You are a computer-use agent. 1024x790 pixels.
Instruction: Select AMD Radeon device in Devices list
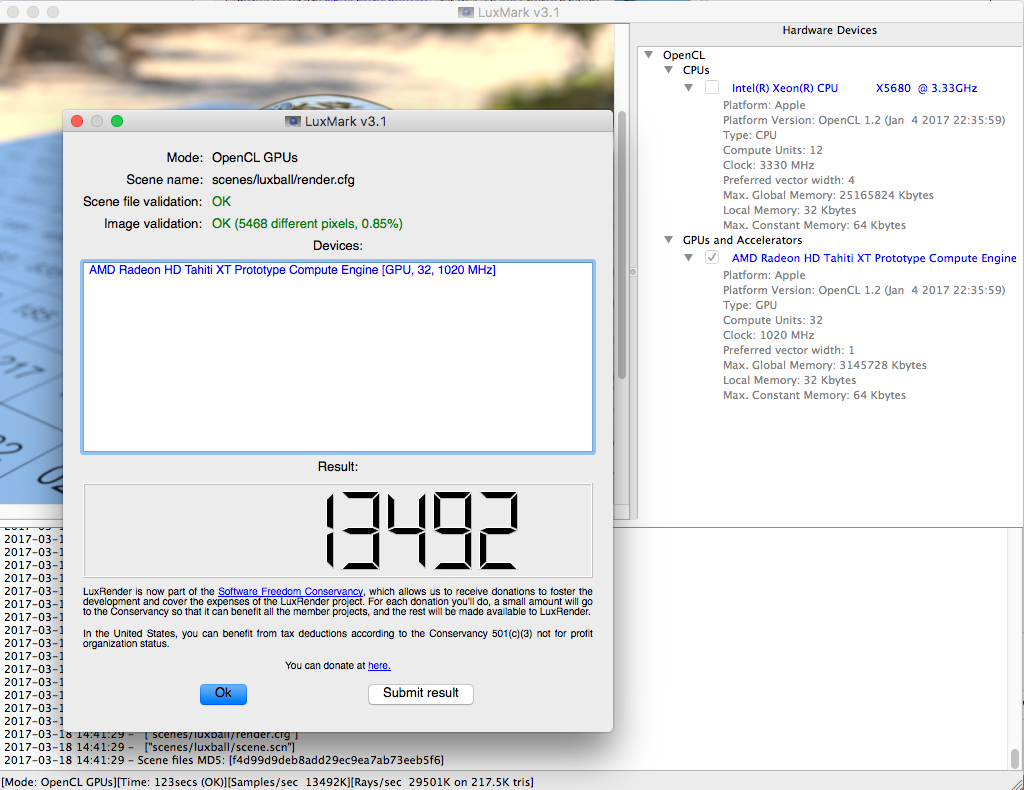tap(292, 270)
